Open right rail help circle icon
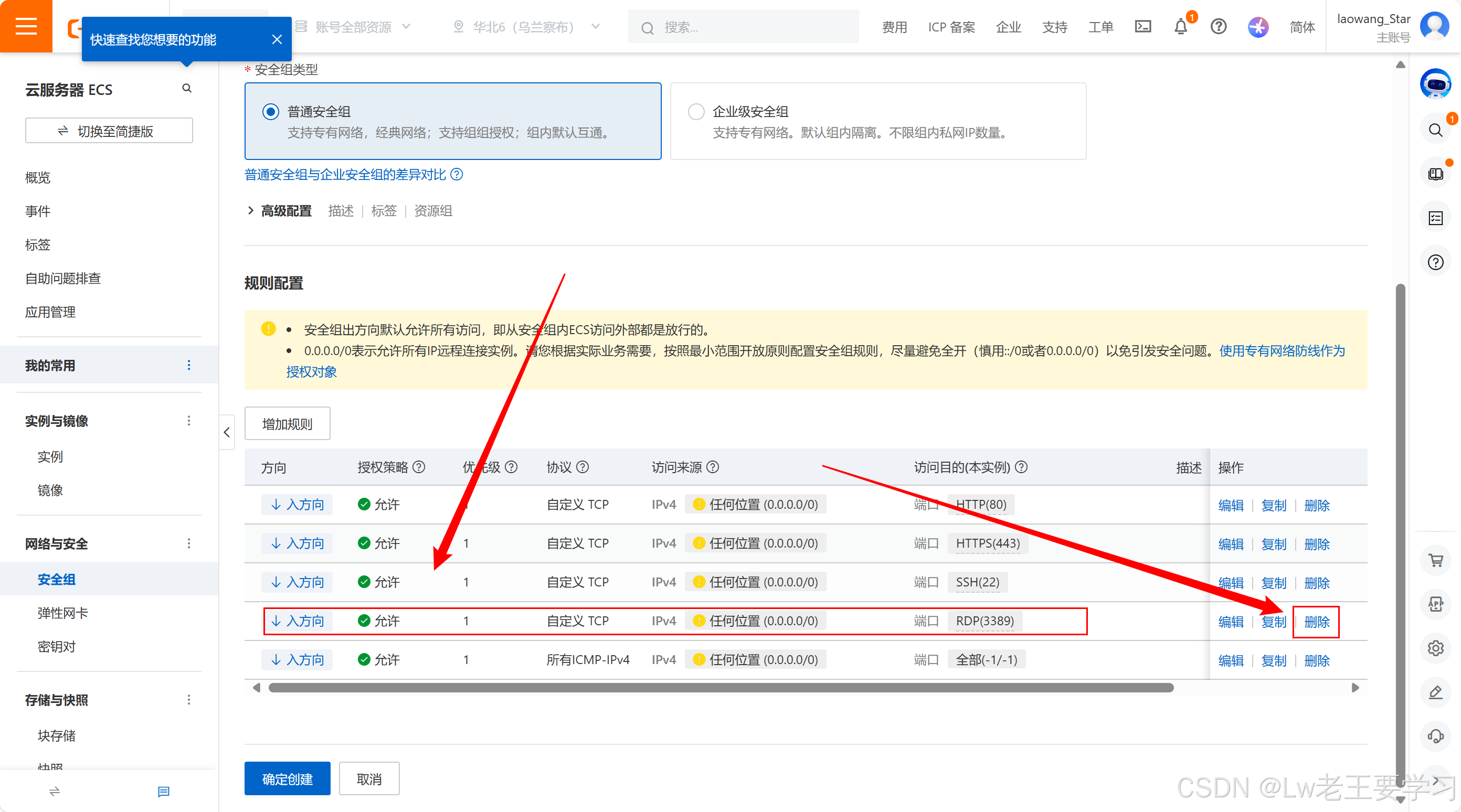Viewport: 1461px width, 812px height. coord(1435,263)
